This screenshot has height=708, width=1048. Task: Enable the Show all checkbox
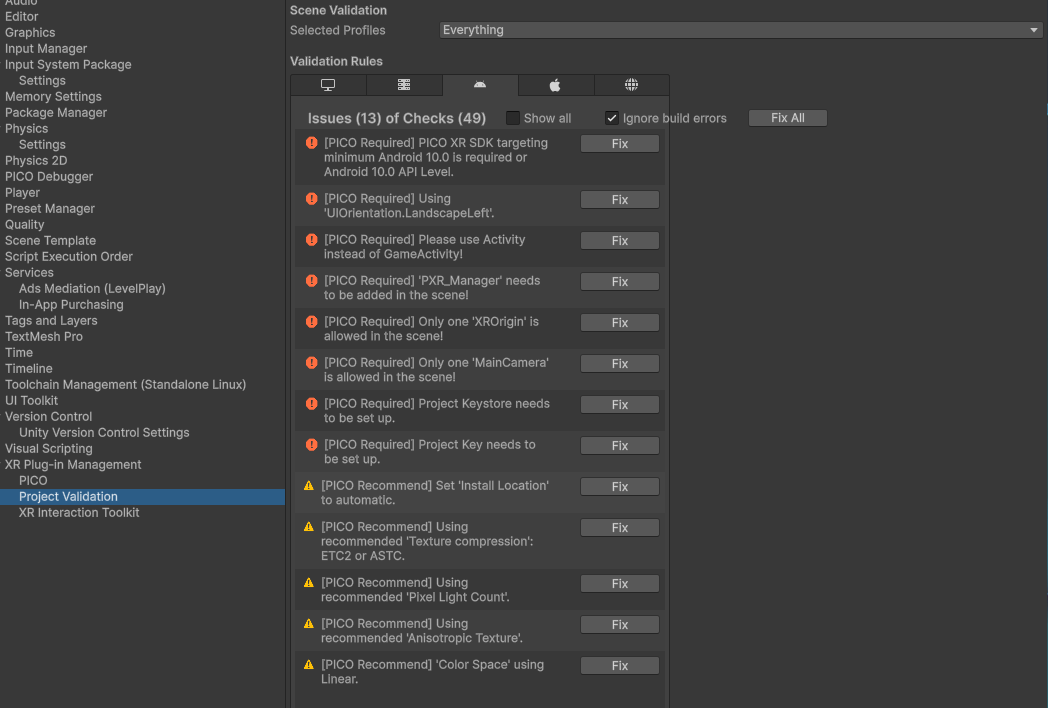tap(513, 118)
